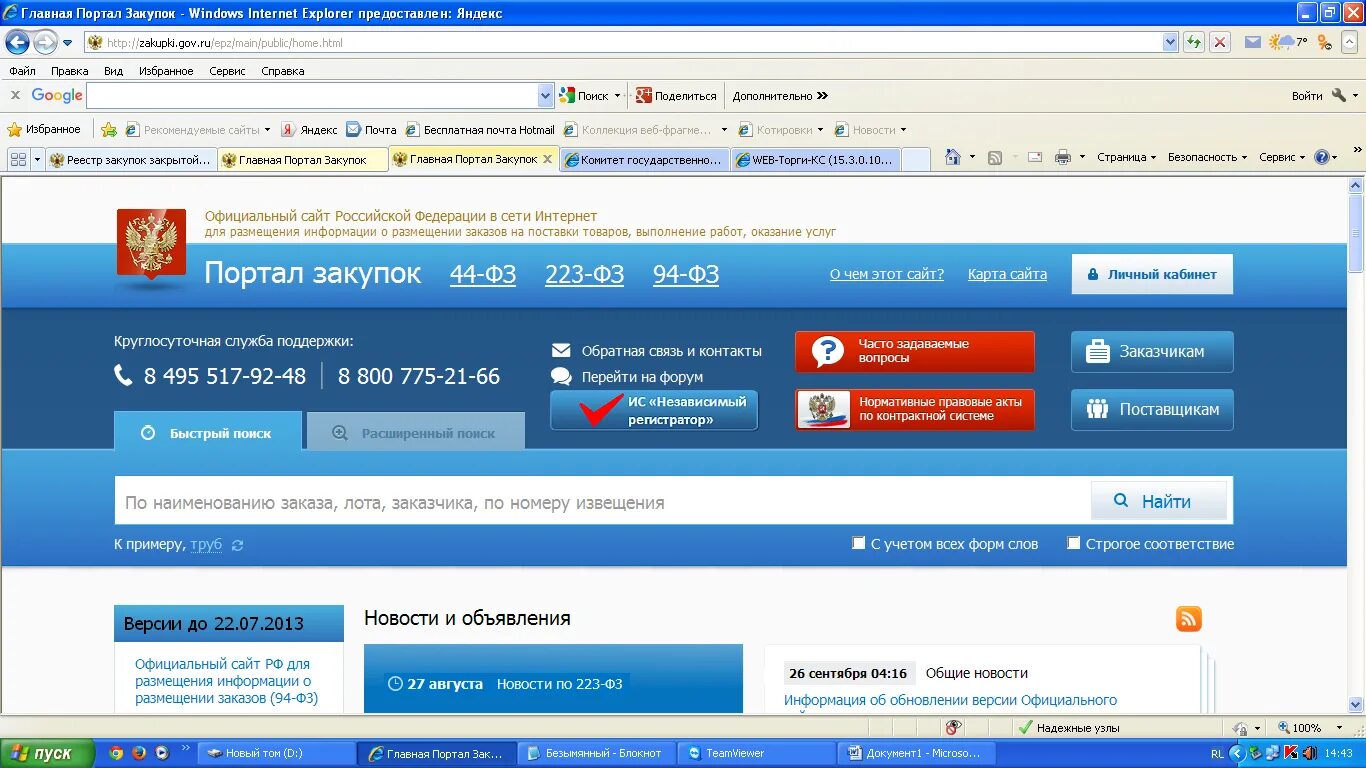Expand the tab list dropdown arrow
This screenshot has height=768, width=1366.
coord(38,159)
